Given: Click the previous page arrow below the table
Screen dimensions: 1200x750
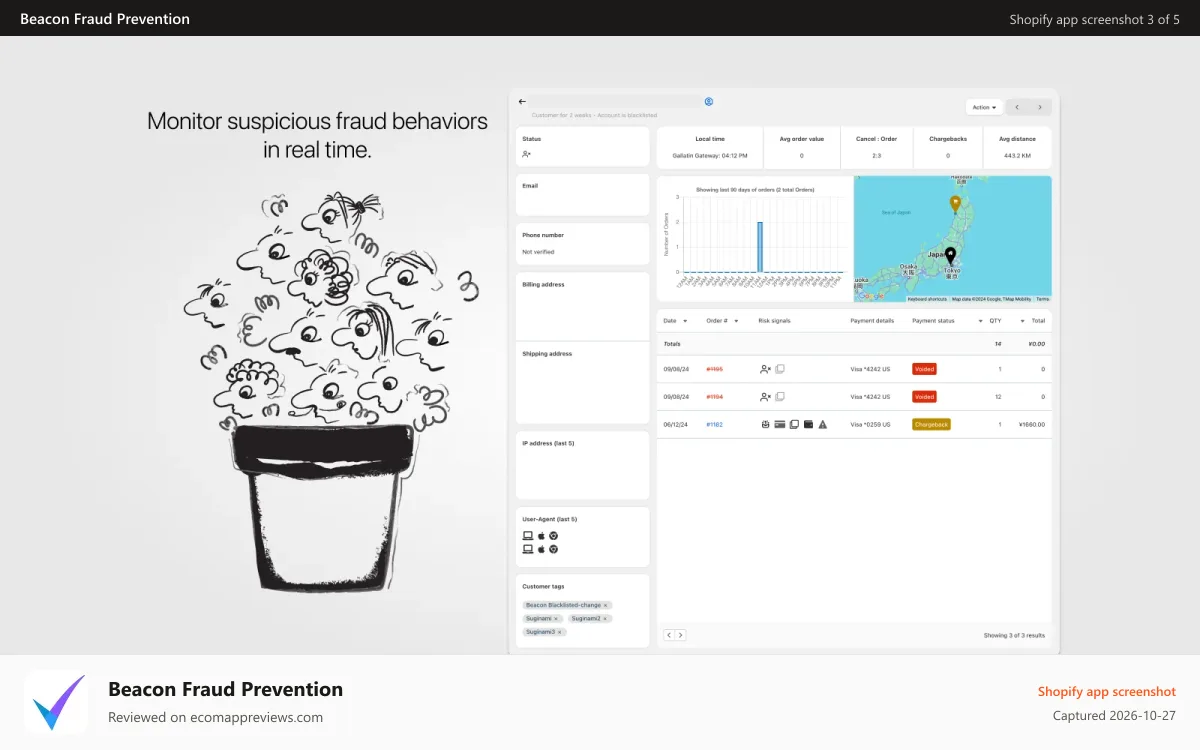Looking at the screenshot, I should point(669,635).
